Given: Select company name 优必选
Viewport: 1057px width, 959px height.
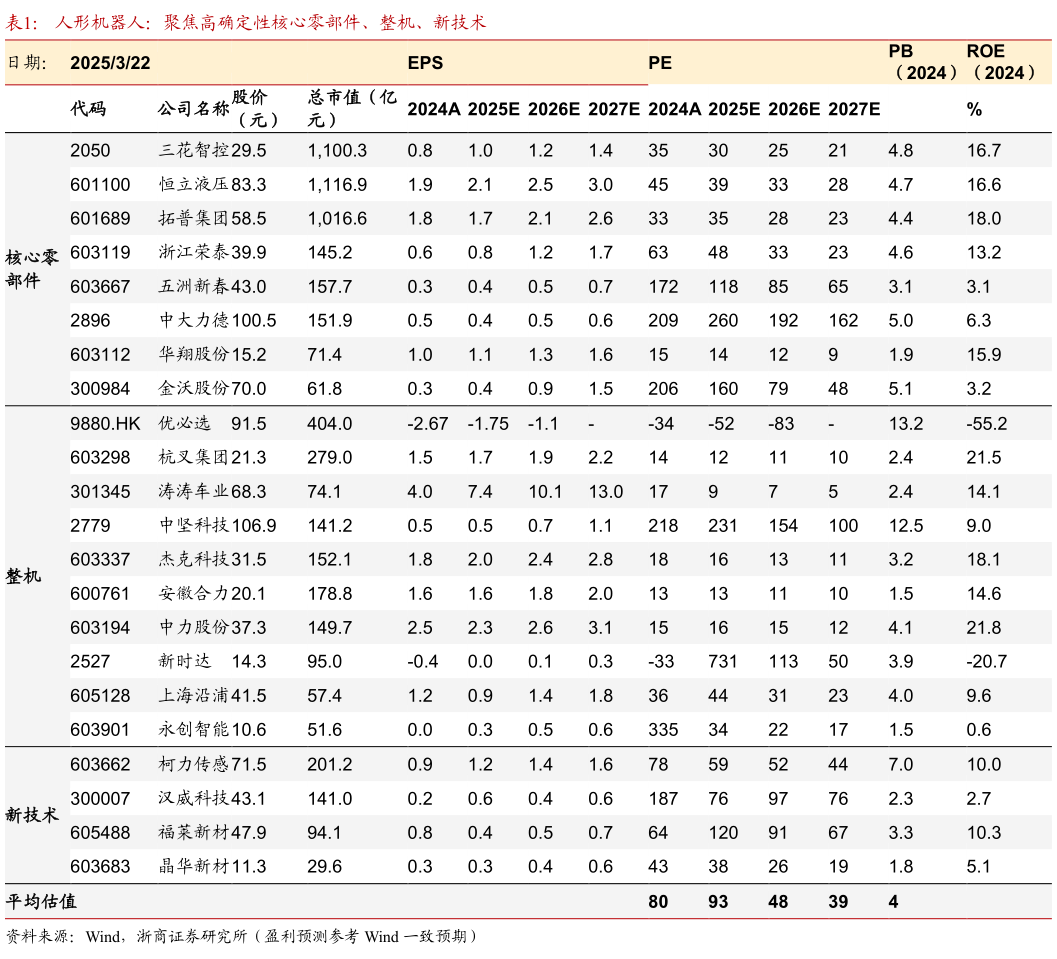Looking at the screenshot, I should coord(185,424).
